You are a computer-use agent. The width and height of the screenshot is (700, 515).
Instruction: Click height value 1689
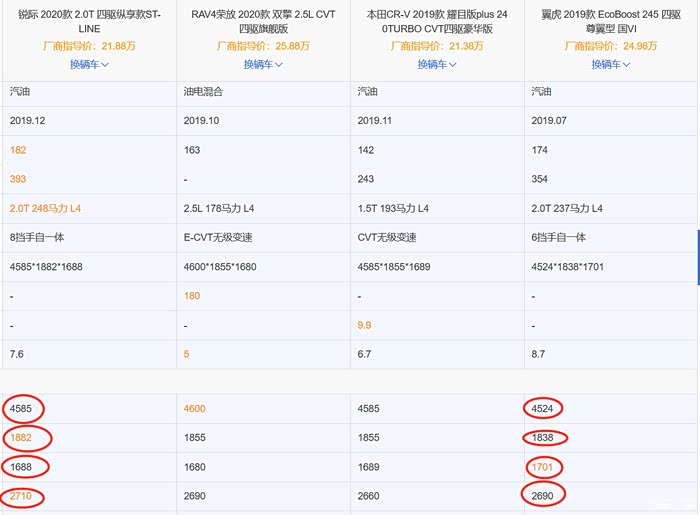(368, 467)
